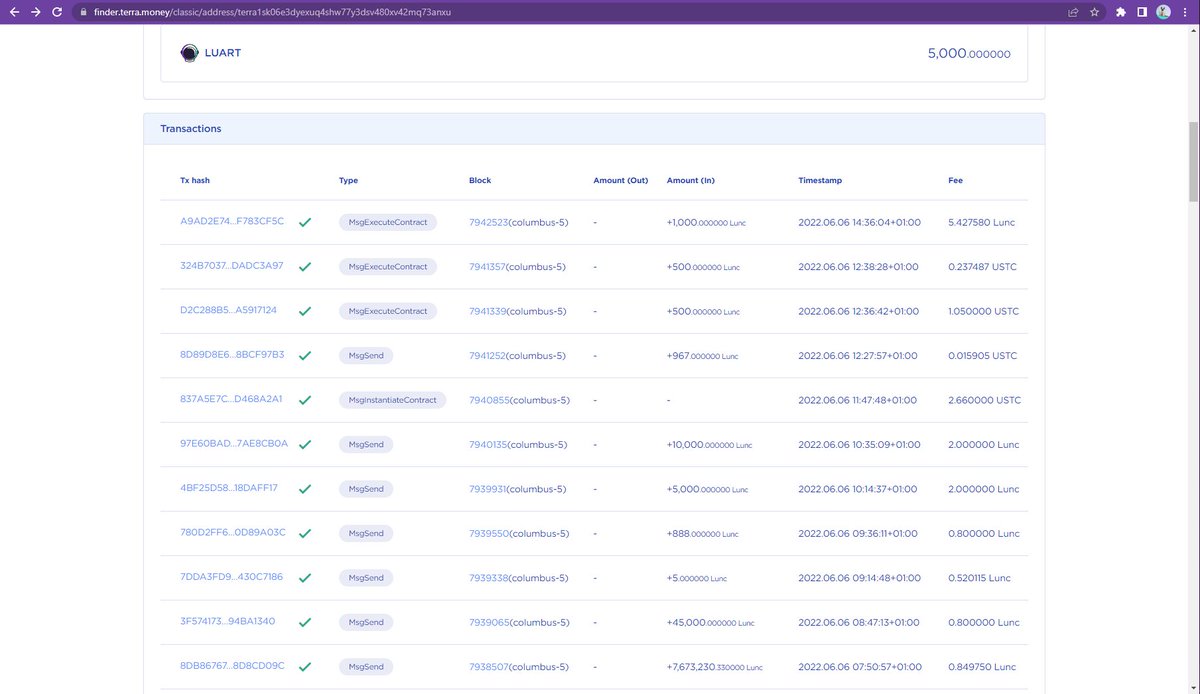Open transaction 780D2FF6...0D89A03C

pos(233,532)
